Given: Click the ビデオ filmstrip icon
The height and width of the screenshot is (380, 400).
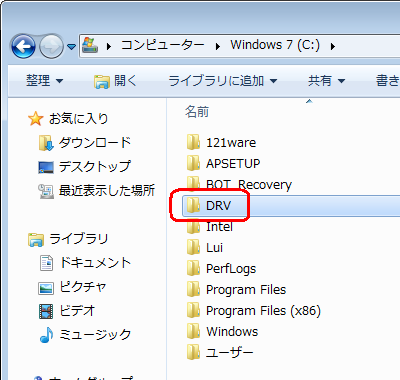Looking at the screenshot, I should click(46, 311).
